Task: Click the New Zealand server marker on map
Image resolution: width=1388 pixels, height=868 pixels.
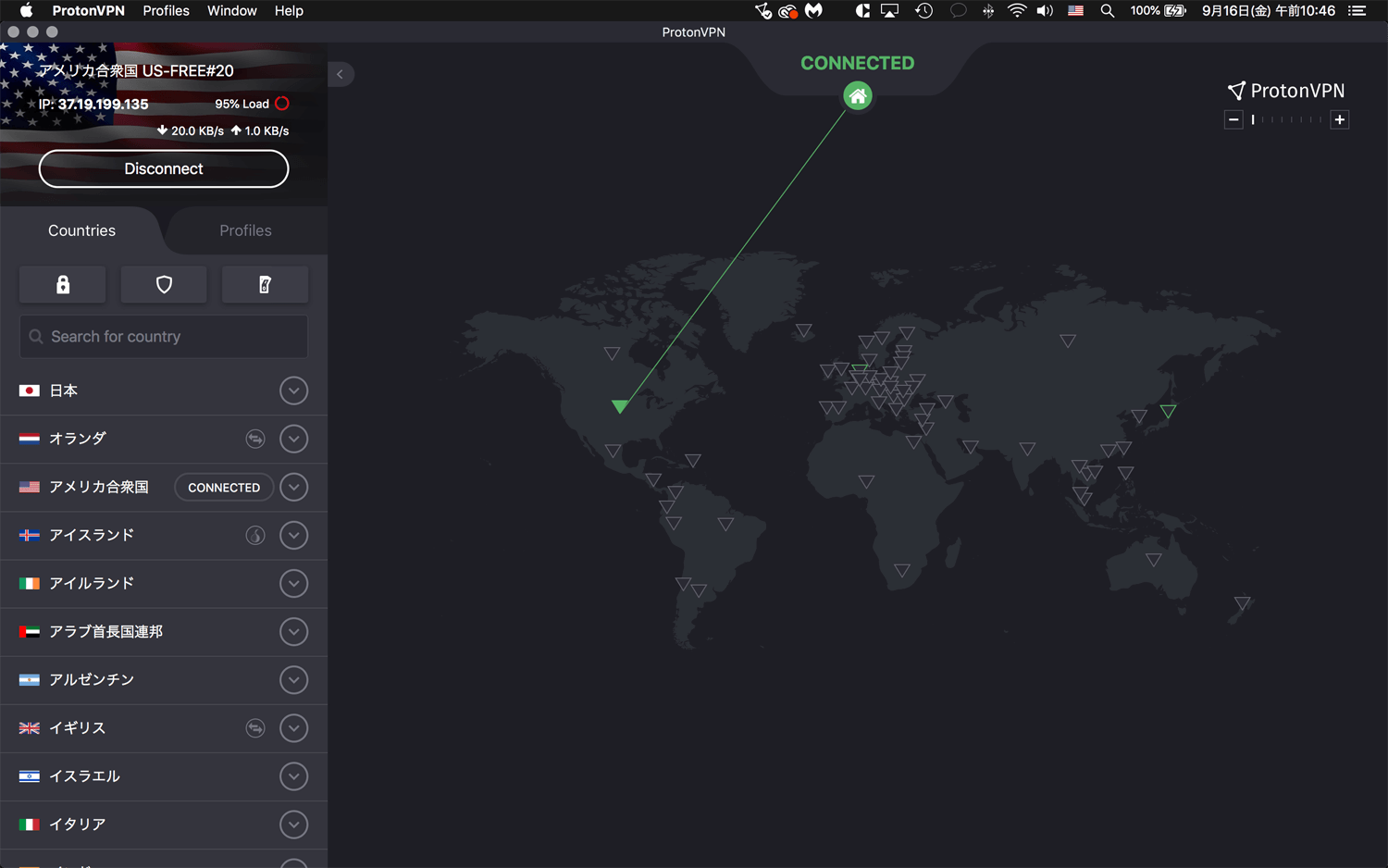Action: [x=1243, y=603]
